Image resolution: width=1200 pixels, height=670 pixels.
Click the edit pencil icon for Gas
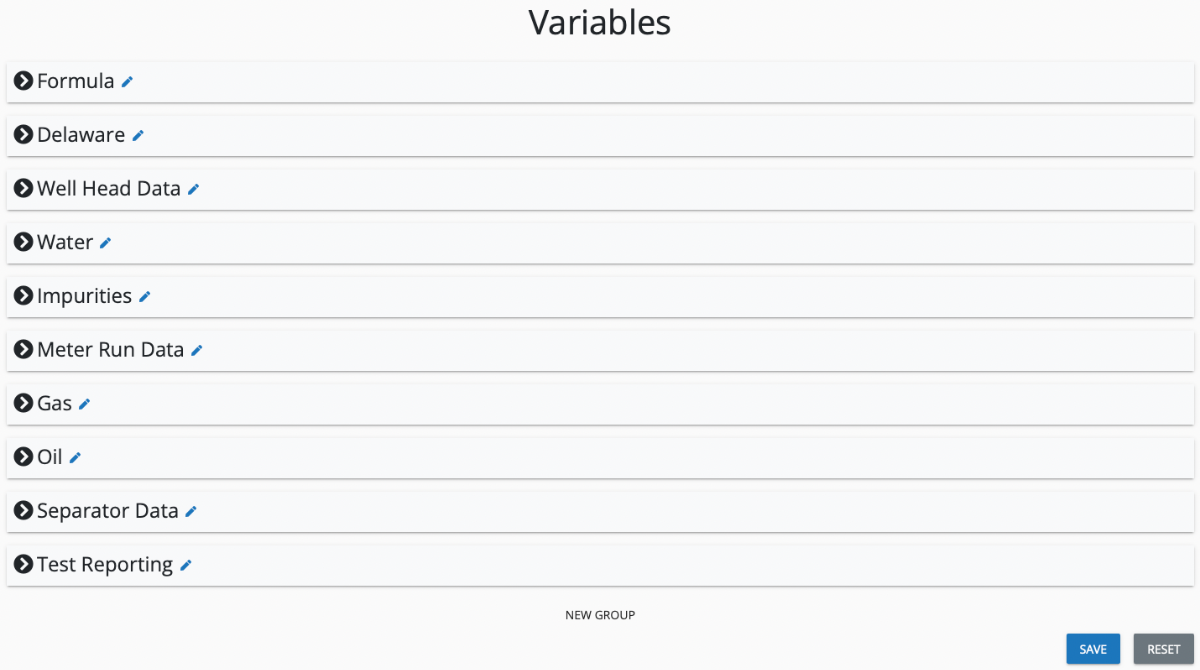pos(83,404)
